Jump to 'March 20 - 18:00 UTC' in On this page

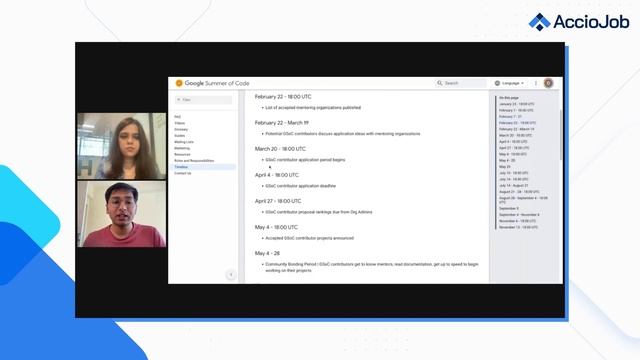pos(515,136)
